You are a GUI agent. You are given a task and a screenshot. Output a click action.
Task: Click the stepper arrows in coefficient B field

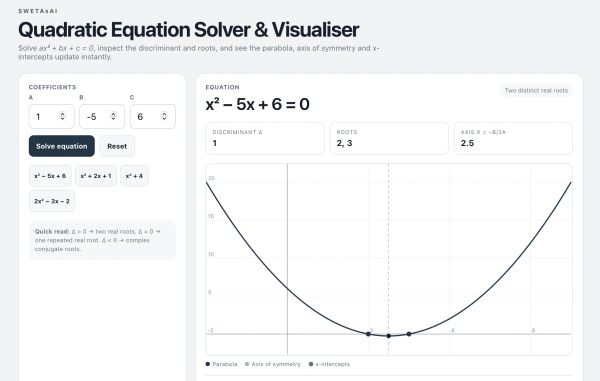(x=113, y=116)
